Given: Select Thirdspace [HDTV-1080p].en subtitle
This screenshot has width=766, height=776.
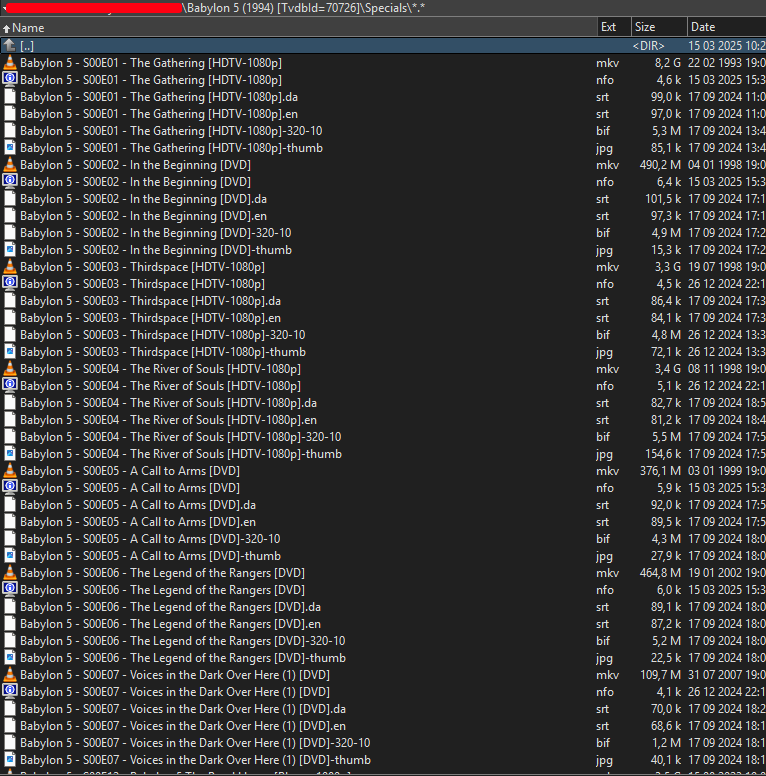Looking at the screenshot, I should tap(383, 318).
